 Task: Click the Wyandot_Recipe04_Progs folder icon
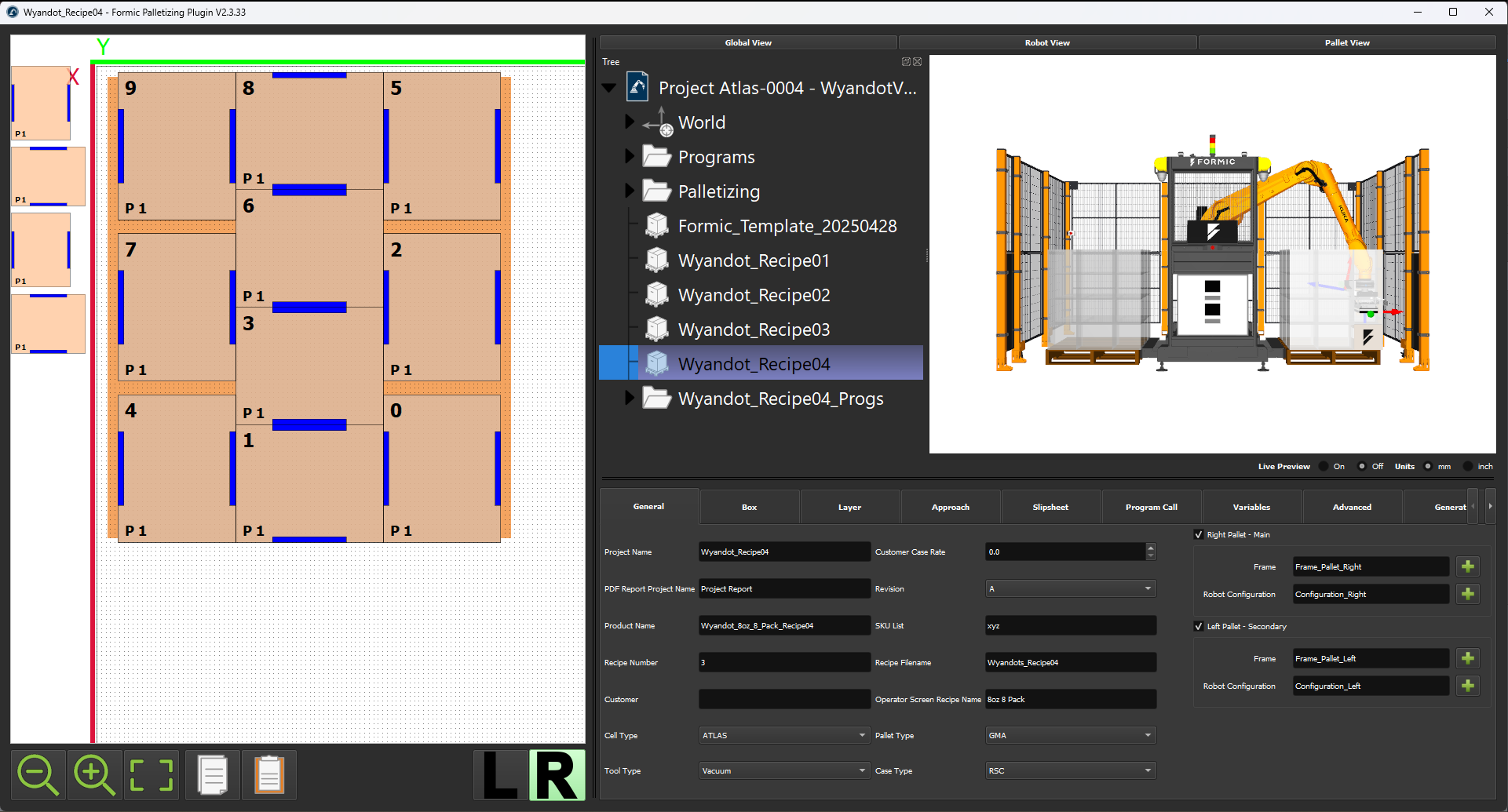[656, 399]
